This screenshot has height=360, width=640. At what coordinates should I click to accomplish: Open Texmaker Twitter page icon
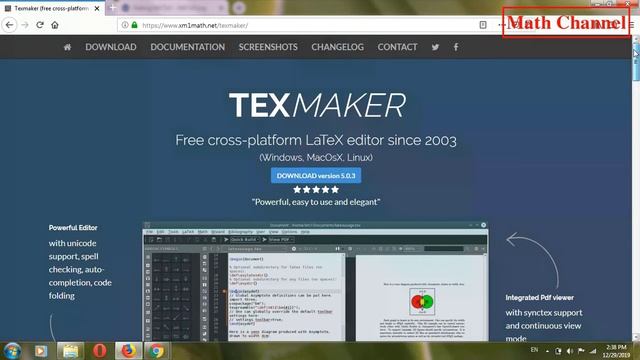(x=436, y=47)
